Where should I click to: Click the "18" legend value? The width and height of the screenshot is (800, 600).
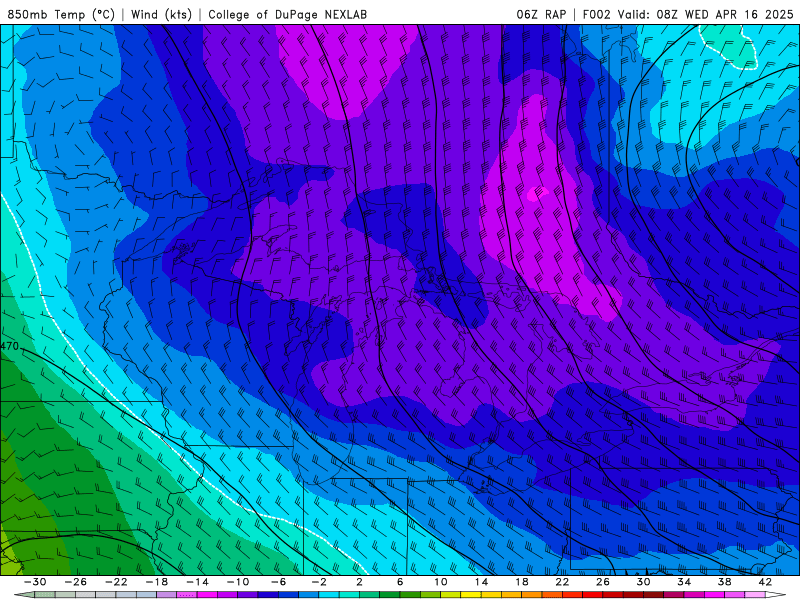pyautogui.click(x=521, y=582)
